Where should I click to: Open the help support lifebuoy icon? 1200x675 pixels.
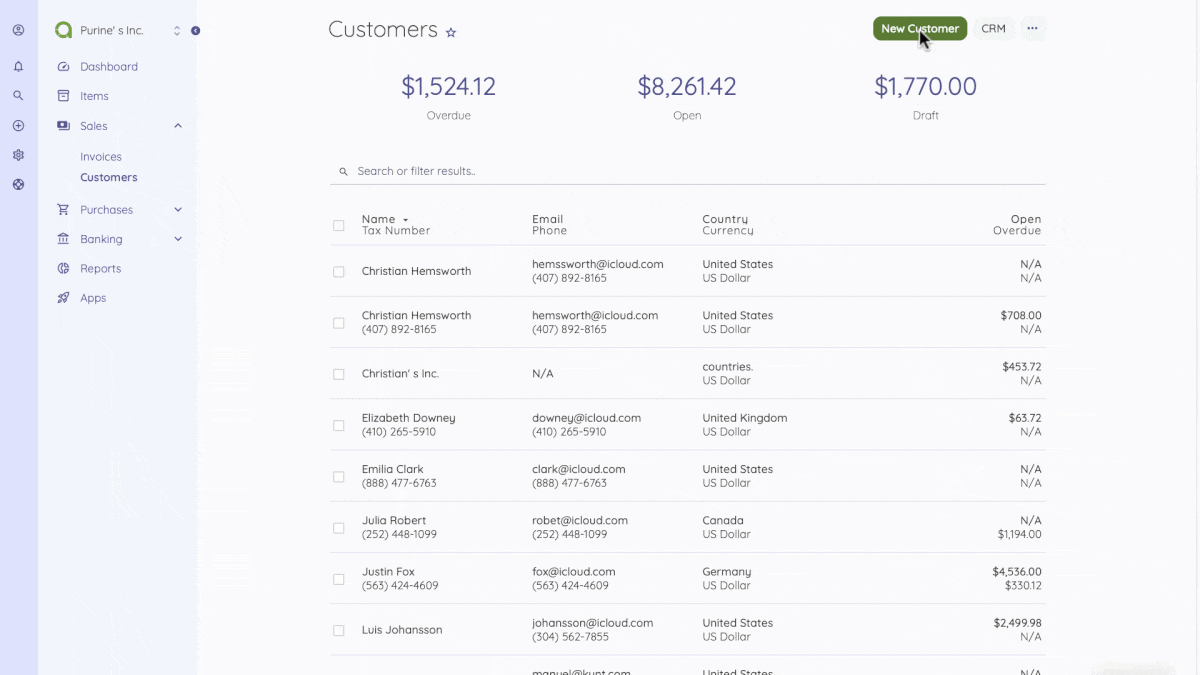pos(18,184)
